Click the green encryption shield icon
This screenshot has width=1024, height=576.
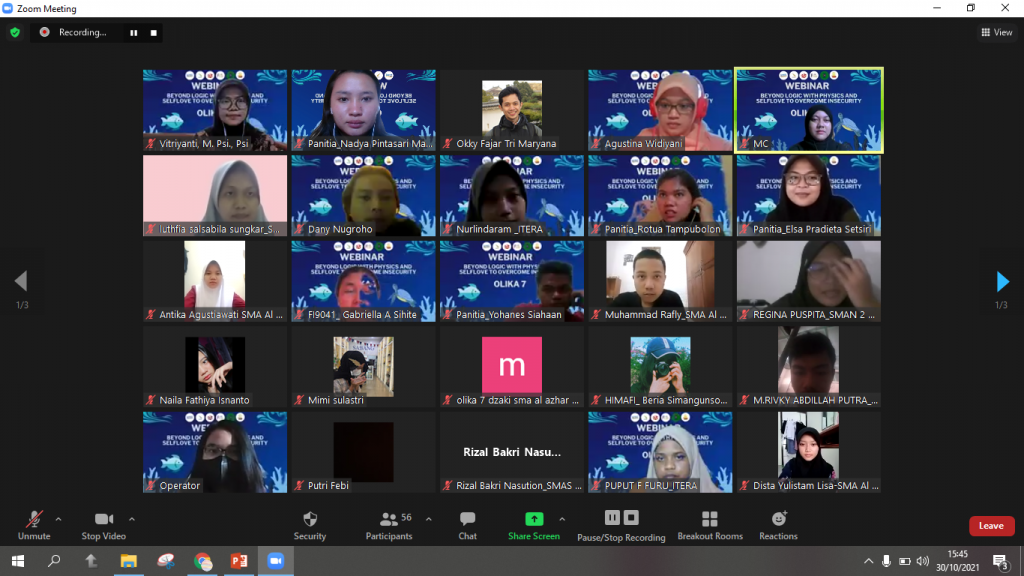point(15,32)
